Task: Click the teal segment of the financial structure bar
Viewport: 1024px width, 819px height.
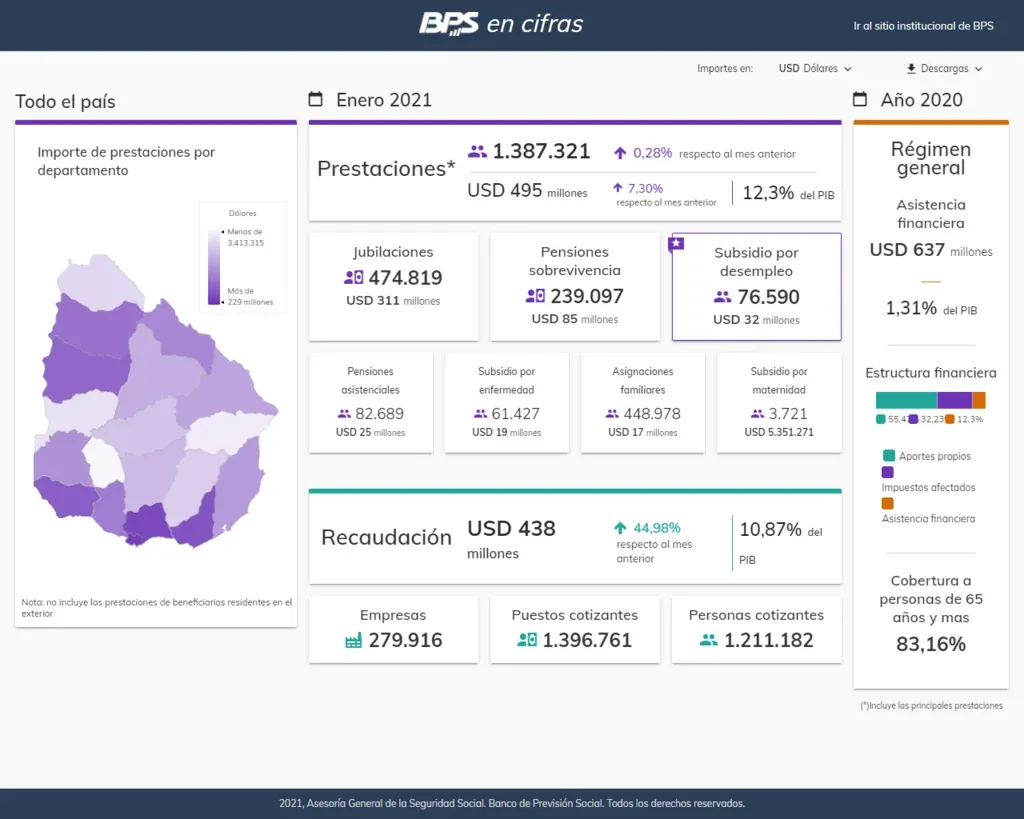Action: pyautogui.click(x=906, y=400)
